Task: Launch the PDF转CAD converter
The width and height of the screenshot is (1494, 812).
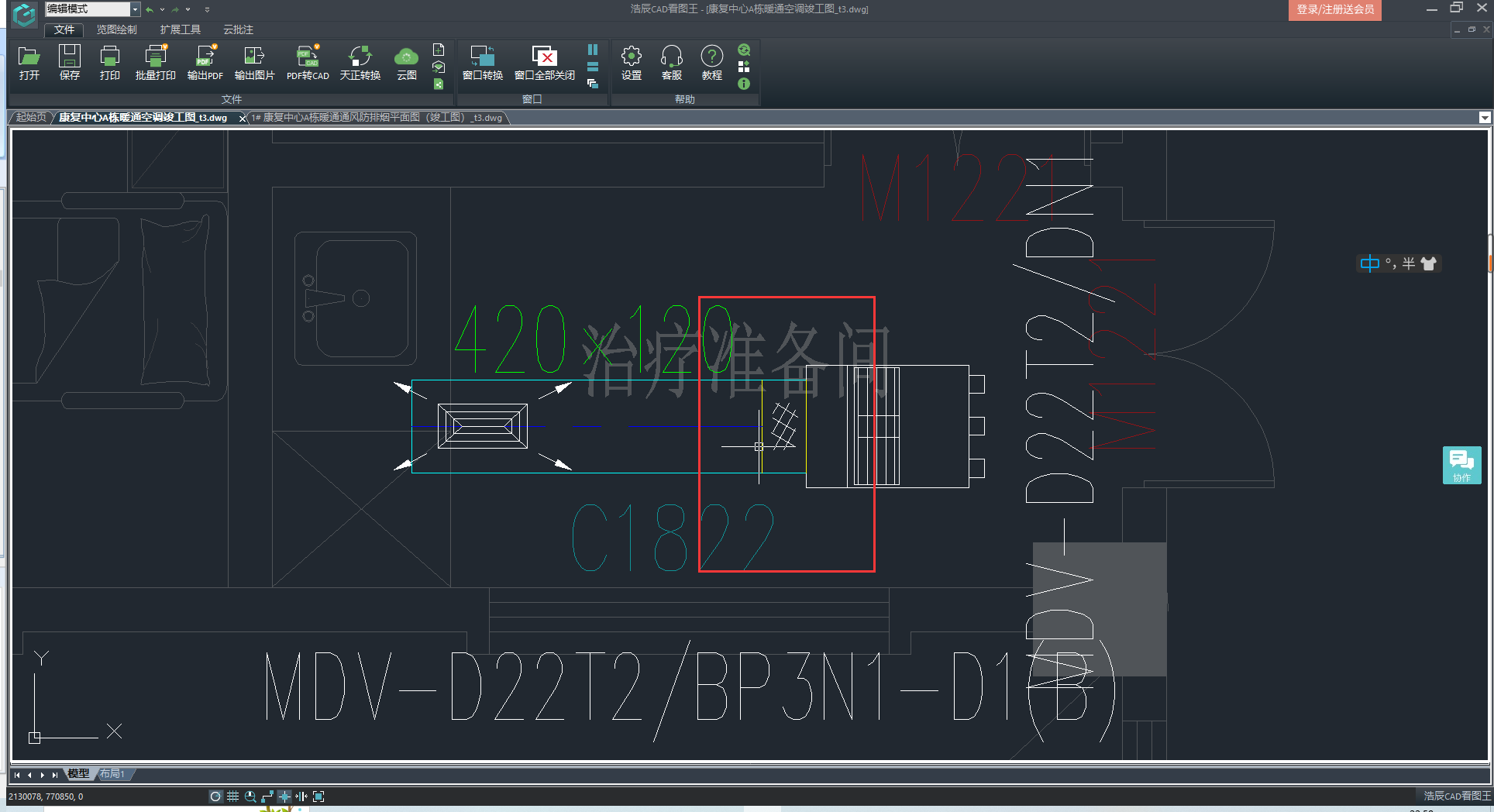Action: click(308, 62)
